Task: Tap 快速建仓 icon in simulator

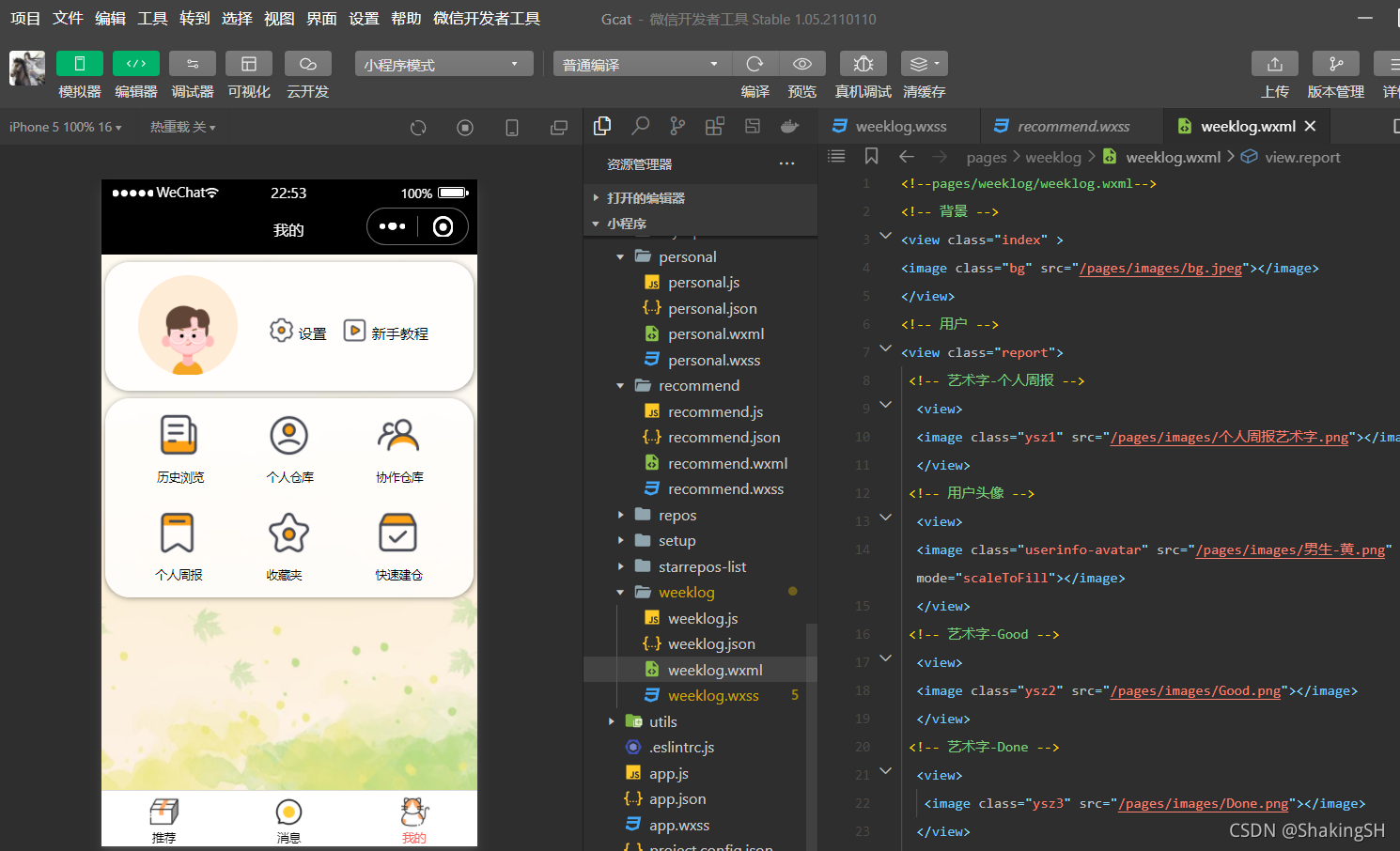Action: pyautogui.click(x=397, y=533)
